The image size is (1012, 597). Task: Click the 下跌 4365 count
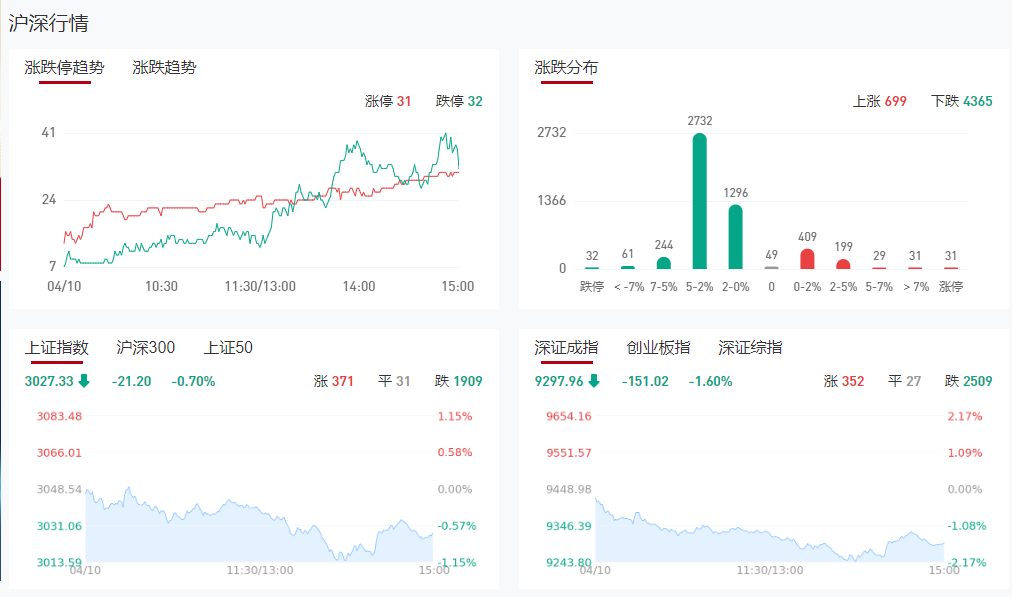[961, 101]
